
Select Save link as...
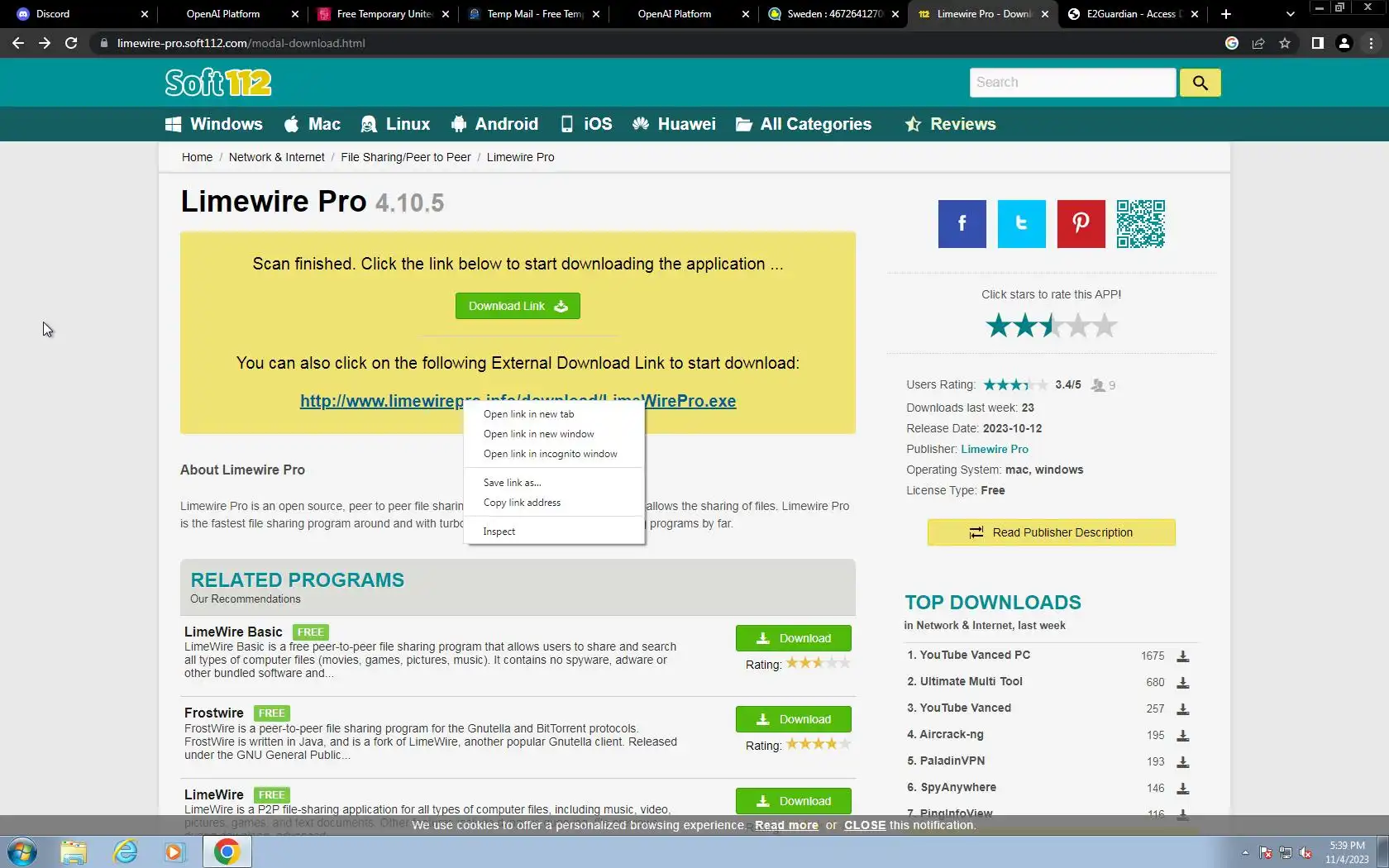pos(553,483)
